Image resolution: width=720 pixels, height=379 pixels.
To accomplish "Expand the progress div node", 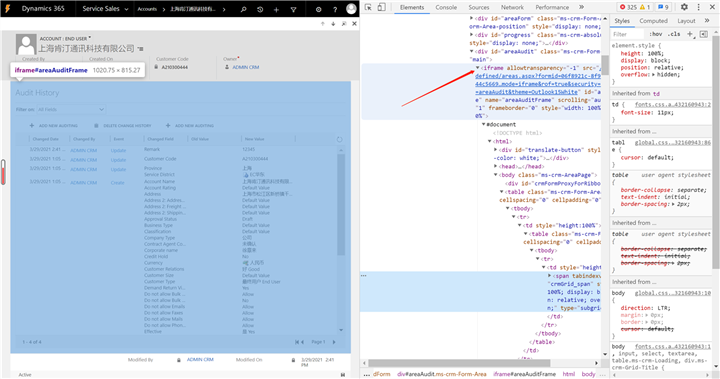I will pyautogui.click(x=471, y=35).
